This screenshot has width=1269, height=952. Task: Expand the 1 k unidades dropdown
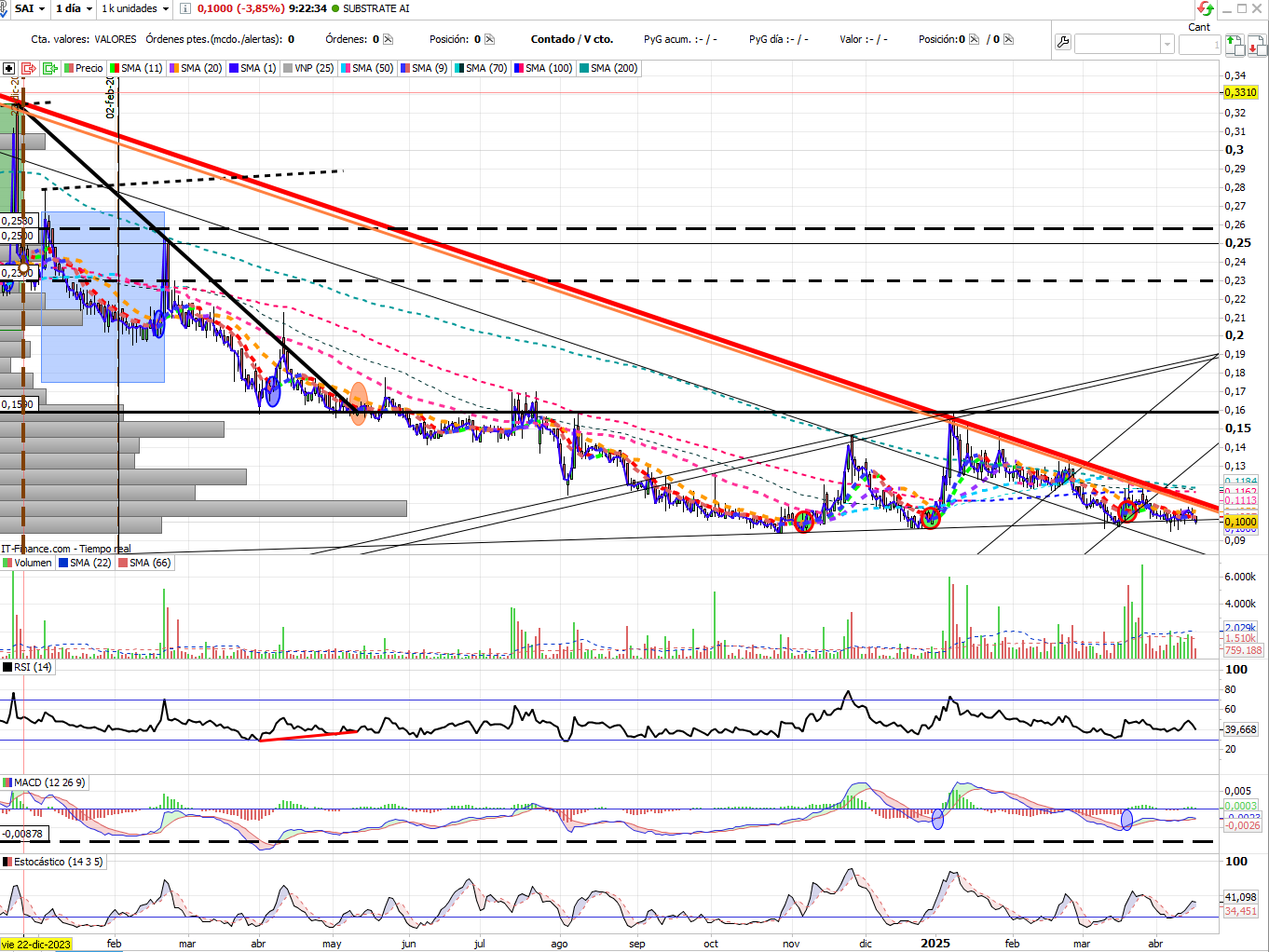(135, 8)
